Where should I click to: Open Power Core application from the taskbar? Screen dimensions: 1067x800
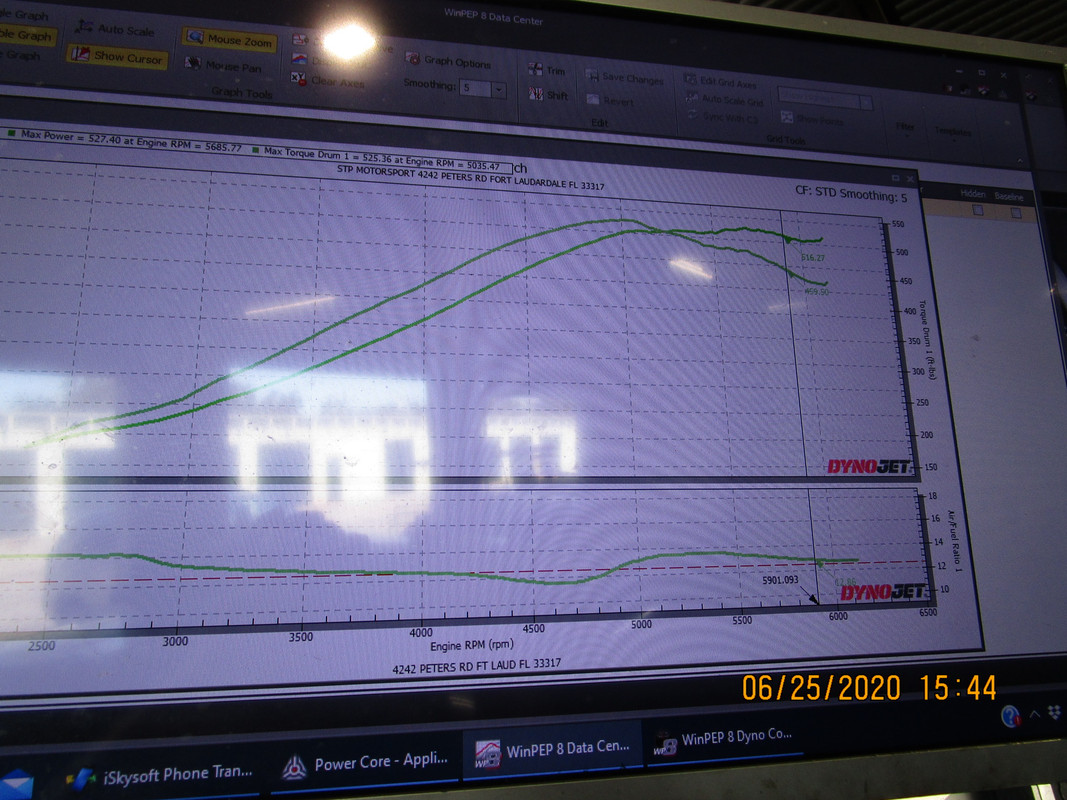coord(366,763)
